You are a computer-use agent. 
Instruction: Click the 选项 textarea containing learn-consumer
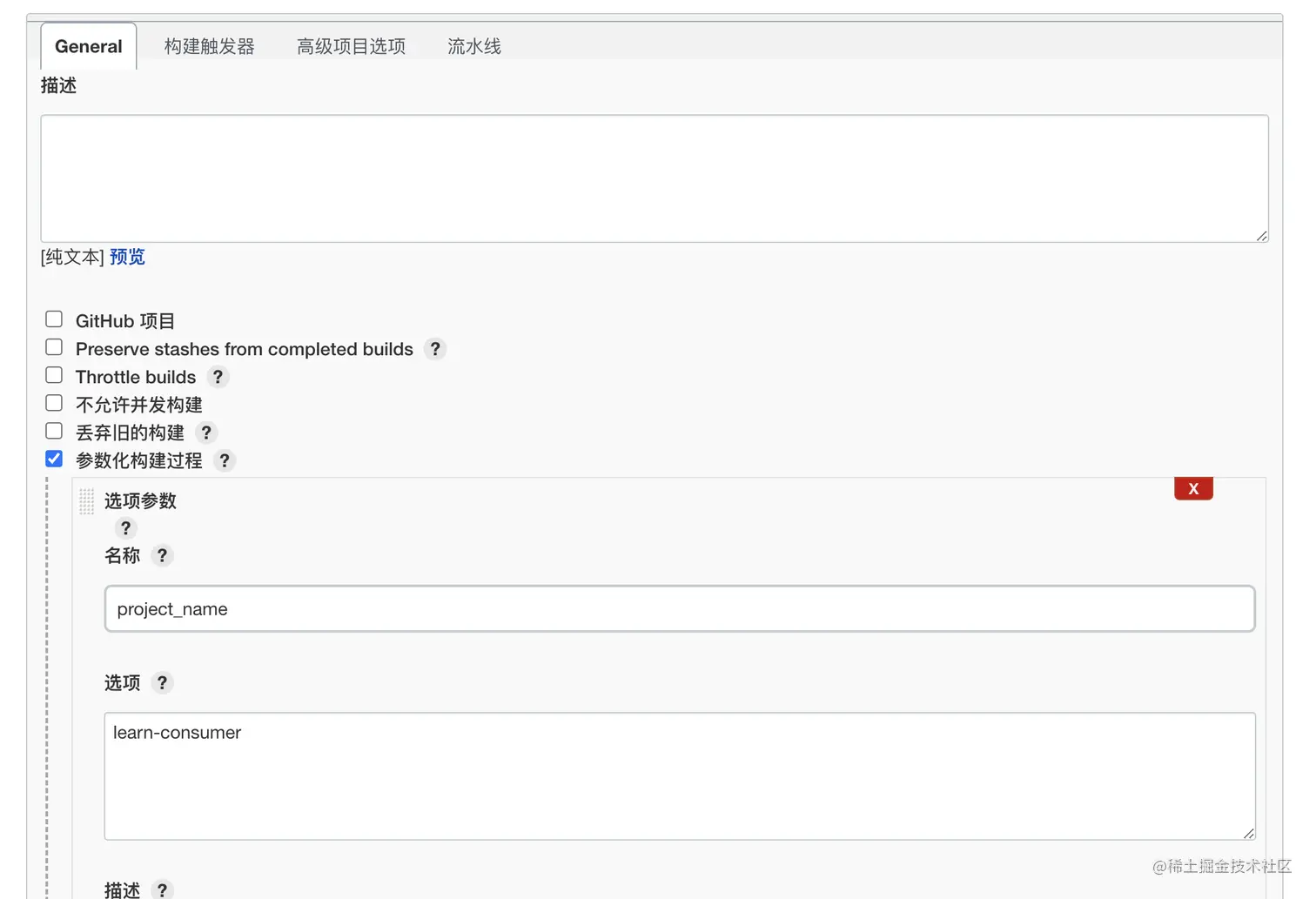(x=680, y=776)
